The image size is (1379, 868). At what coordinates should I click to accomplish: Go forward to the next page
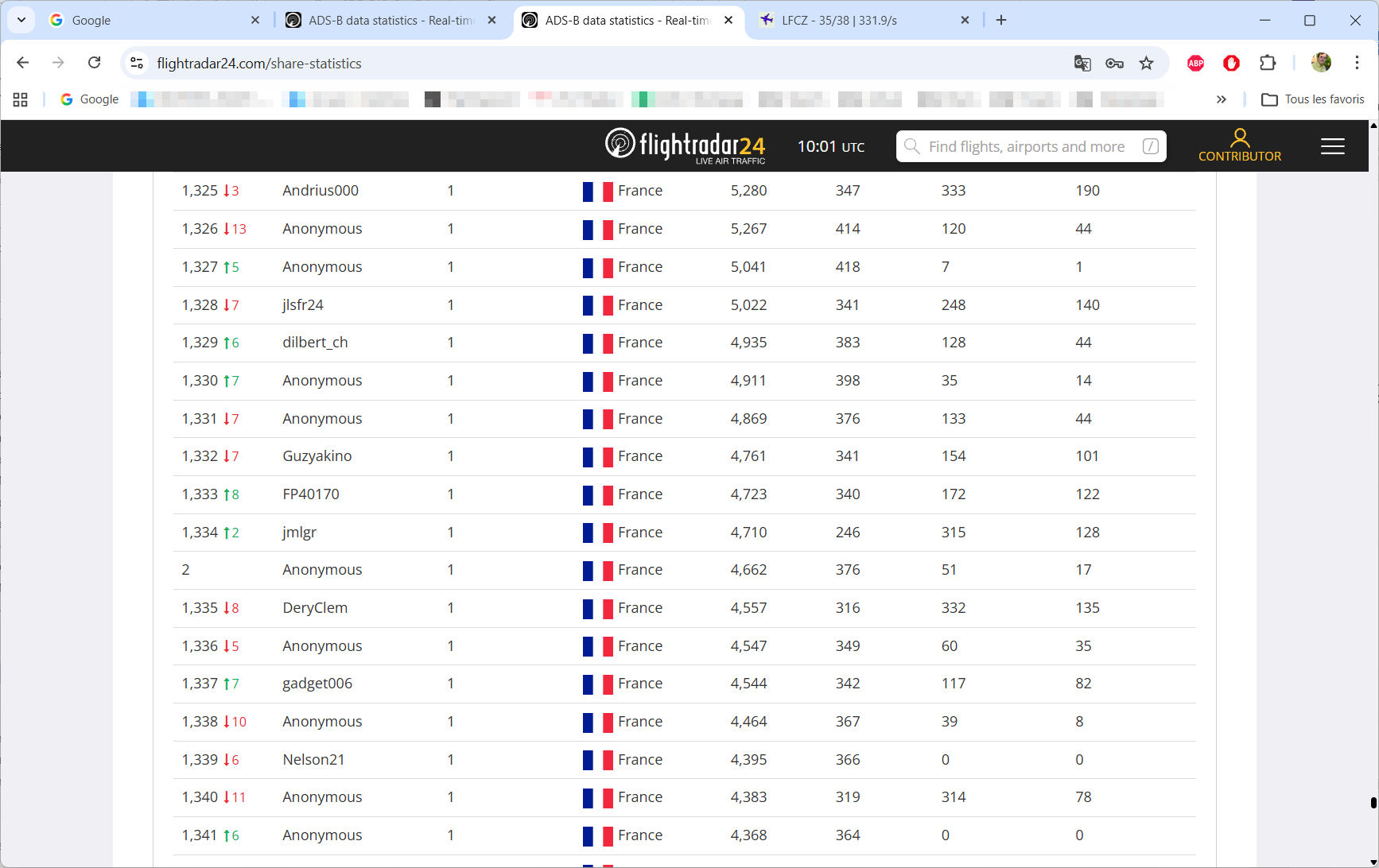tap(58, 63)
